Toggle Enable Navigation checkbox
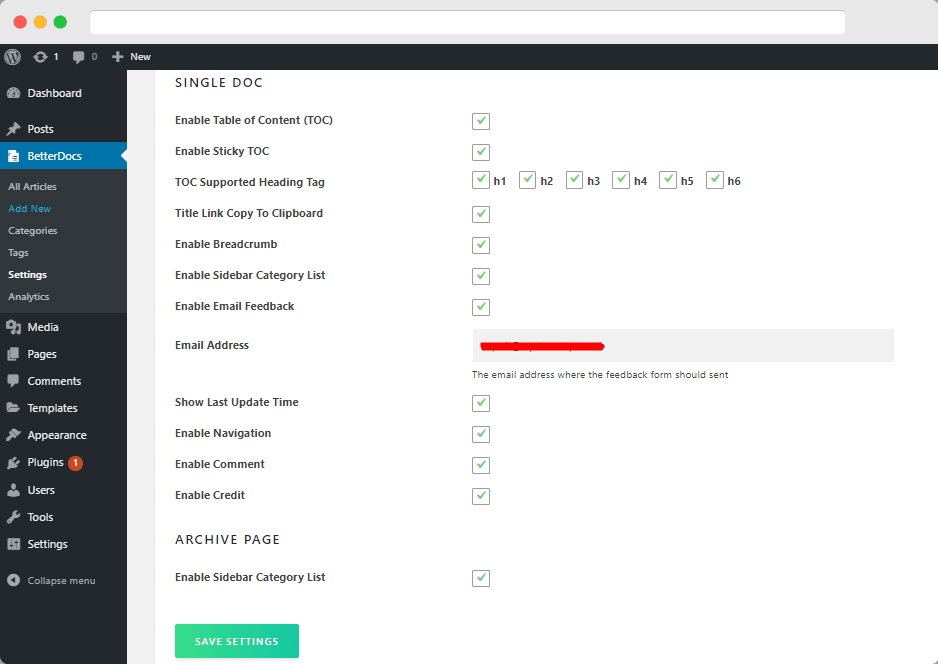The width and height of the screenshot is (938, 664). coord(481,434)
